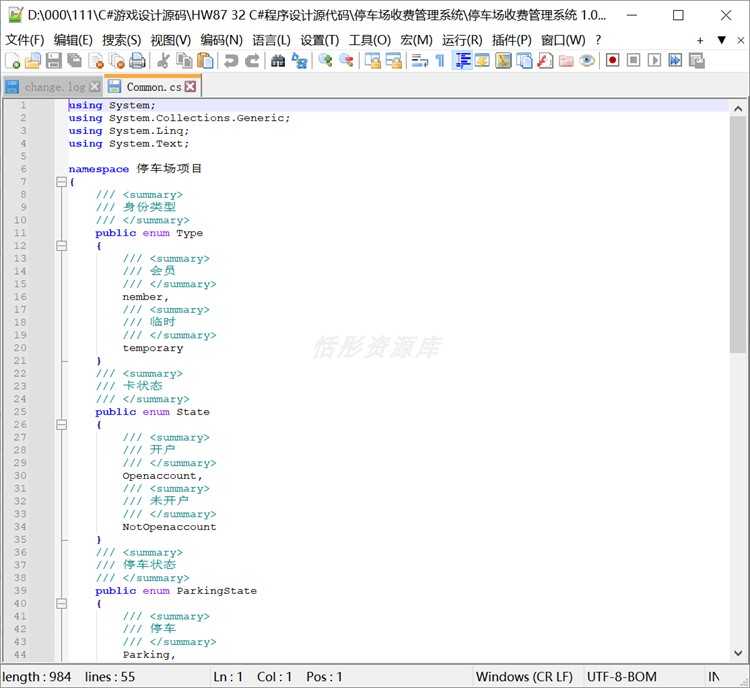This screenshot has width=750, height=688.
Task: Open Folder as Workspace icon
Action: pyautogui.click(x=566, y=61)
